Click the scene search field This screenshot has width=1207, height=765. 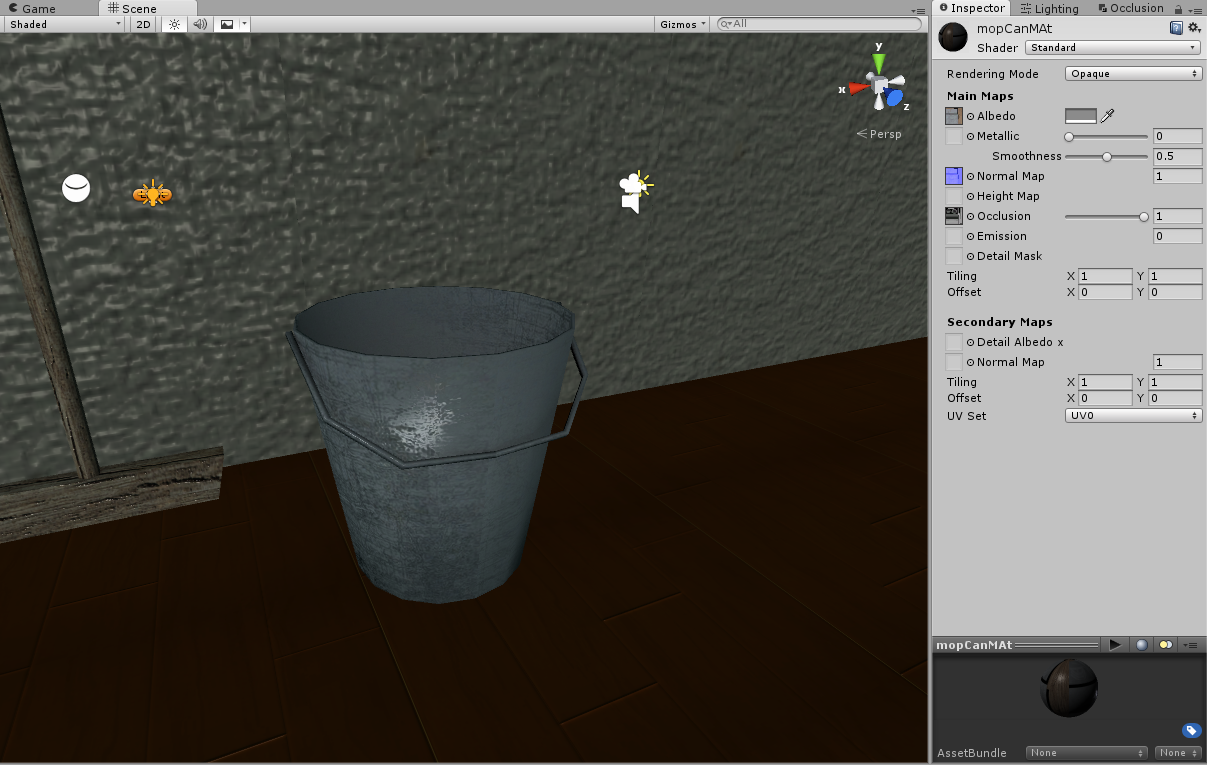tap(820, 24)
